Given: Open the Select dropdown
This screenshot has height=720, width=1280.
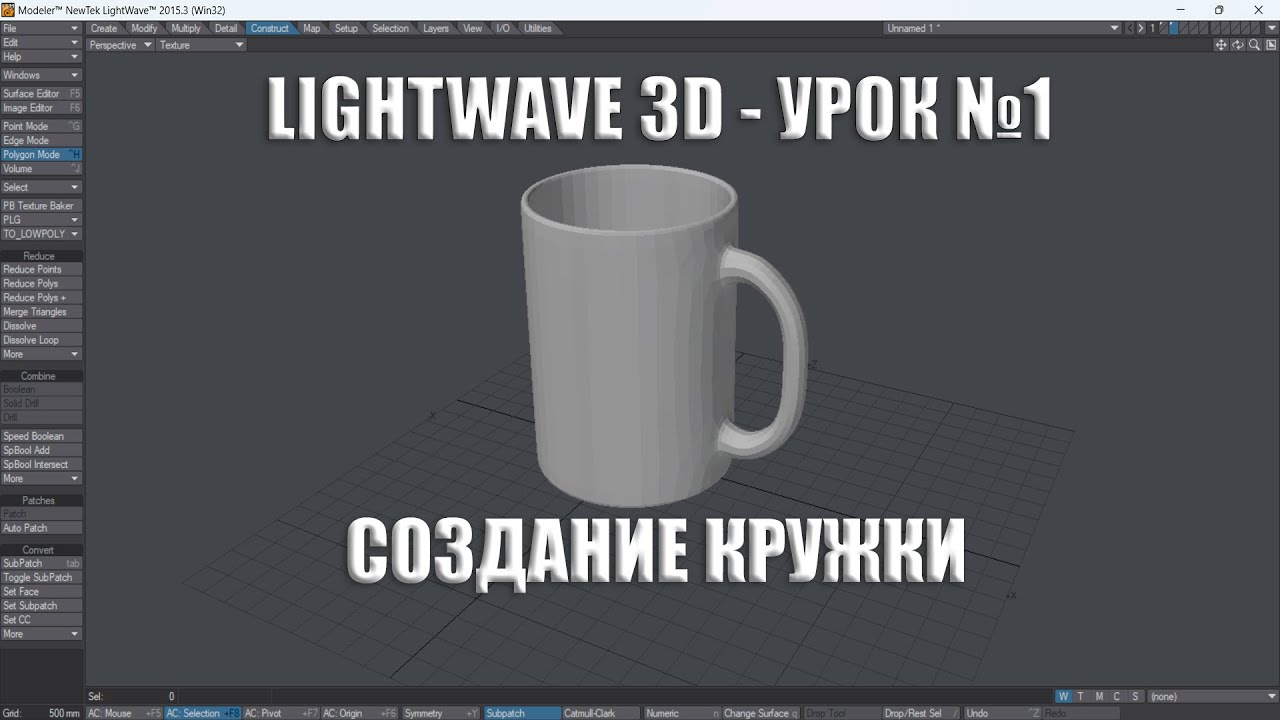Looking at the screenshot, I should (x=41, y=187).
